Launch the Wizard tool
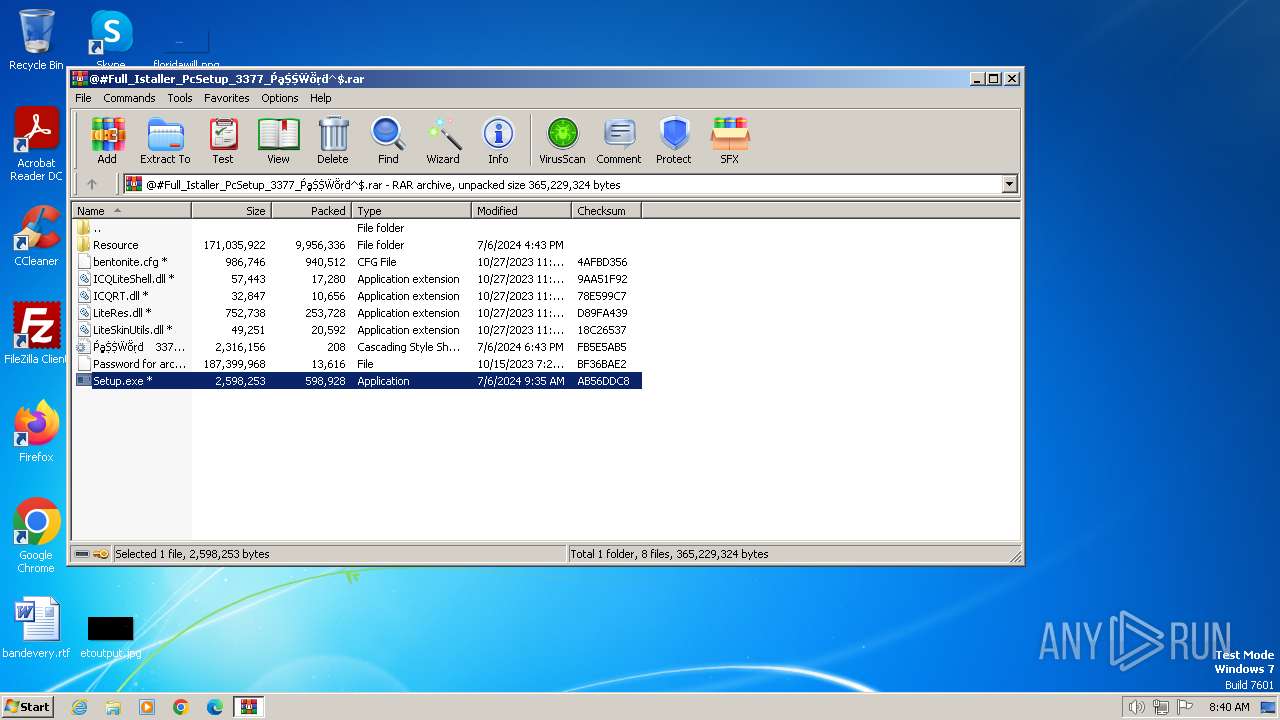 tap(443, 141)
